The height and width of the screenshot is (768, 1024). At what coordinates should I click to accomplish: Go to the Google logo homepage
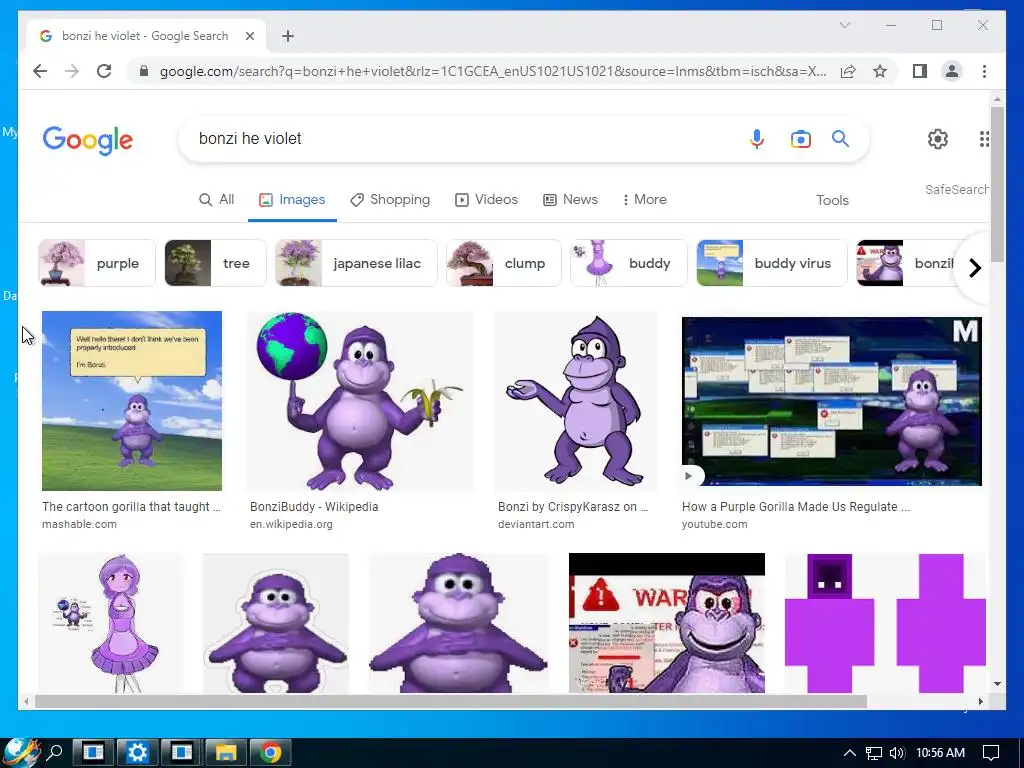pyautogui.click(x=88, y=140)
